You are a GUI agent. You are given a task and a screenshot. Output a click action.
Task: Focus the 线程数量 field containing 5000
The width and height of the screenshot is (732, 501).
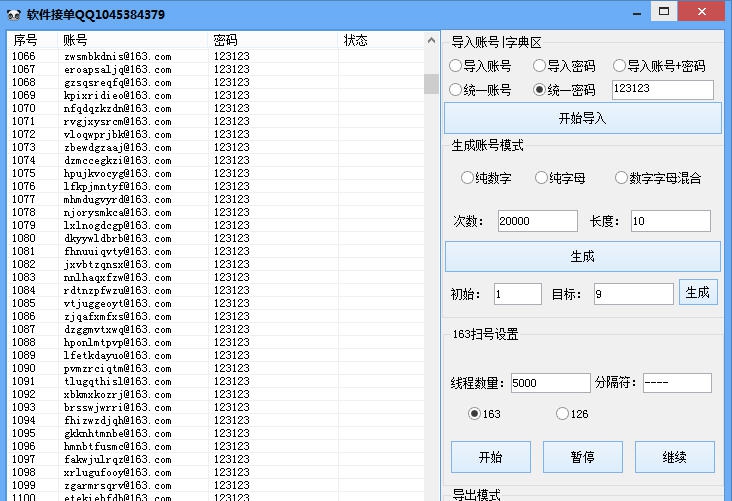[x=551, y=383]
